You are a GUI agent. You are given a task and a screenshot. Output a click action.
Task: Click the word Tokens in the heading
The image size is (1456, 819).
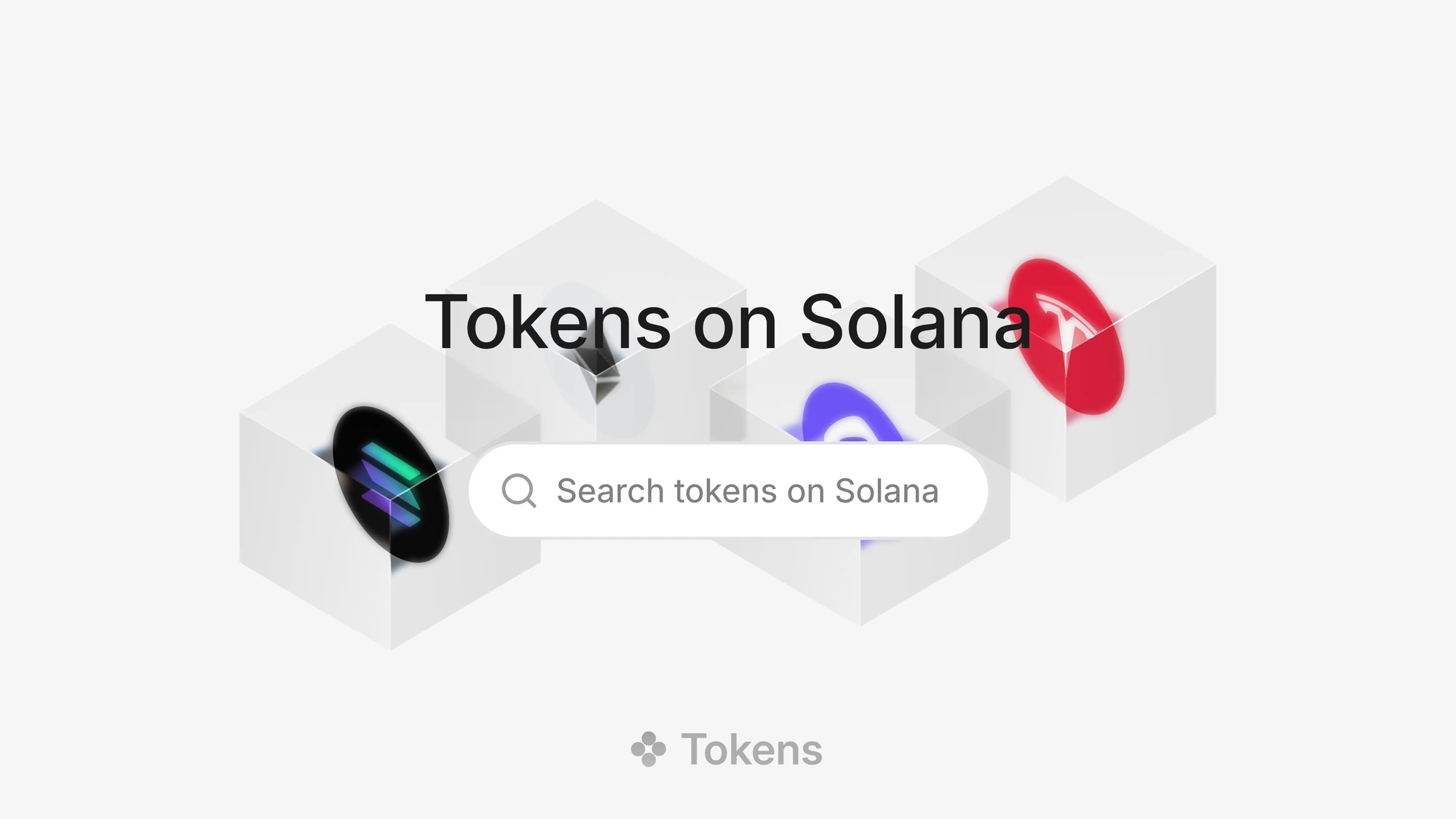pos(547,322)
